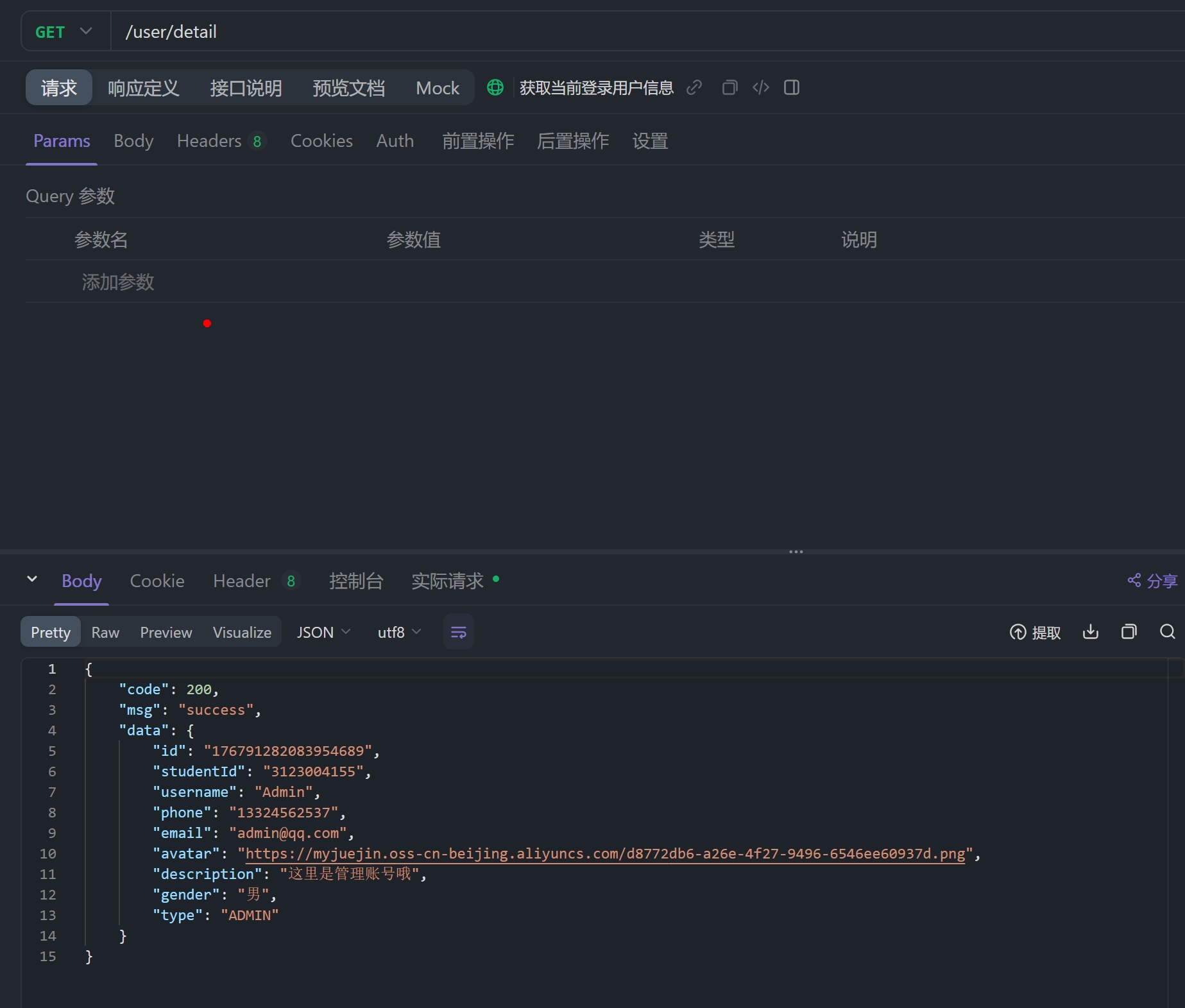This screenshot has height=1008, width=1185.
Task: Click the "type": "ADMIN" line
Action: (216, 915)
